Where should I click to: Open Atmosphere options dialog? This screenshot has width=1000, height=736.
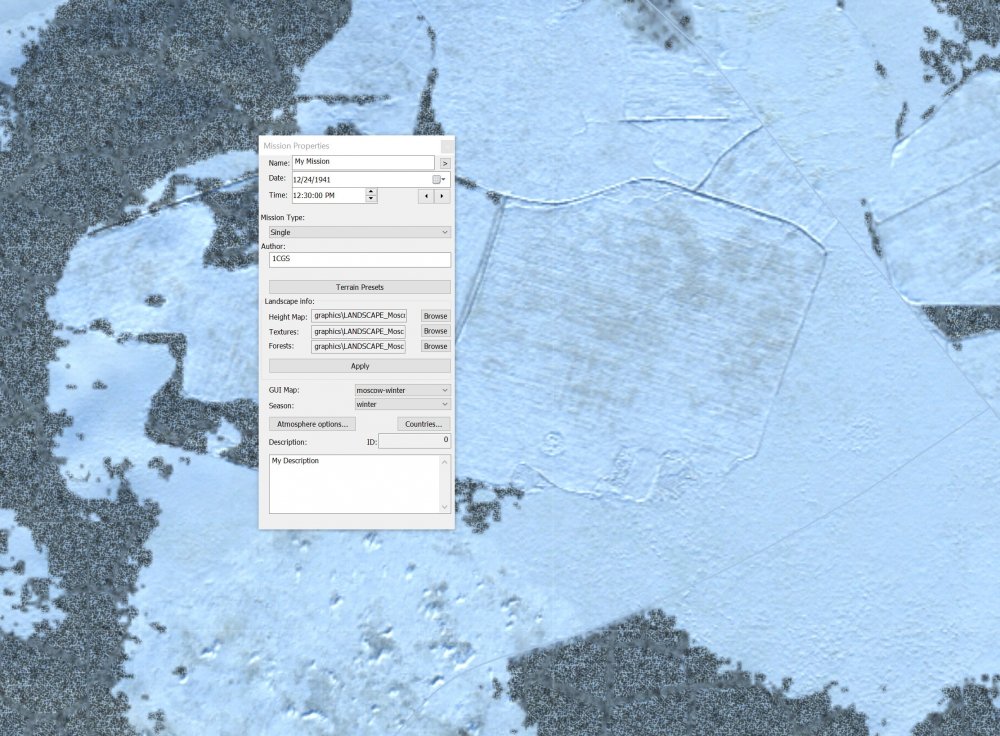(x=311, y=424)
